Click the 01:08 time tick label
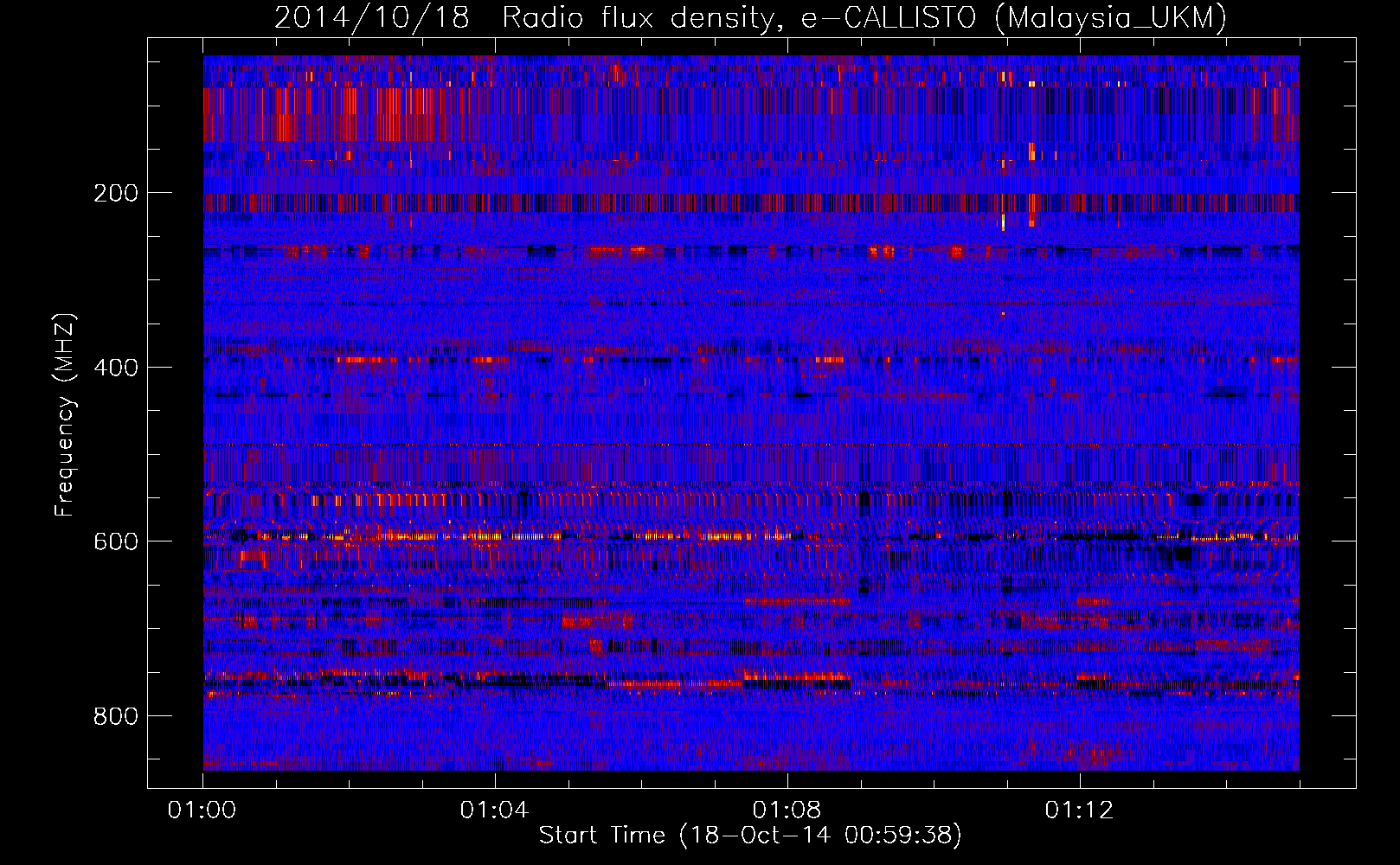The image size is (1400, 865). point(787,811)
